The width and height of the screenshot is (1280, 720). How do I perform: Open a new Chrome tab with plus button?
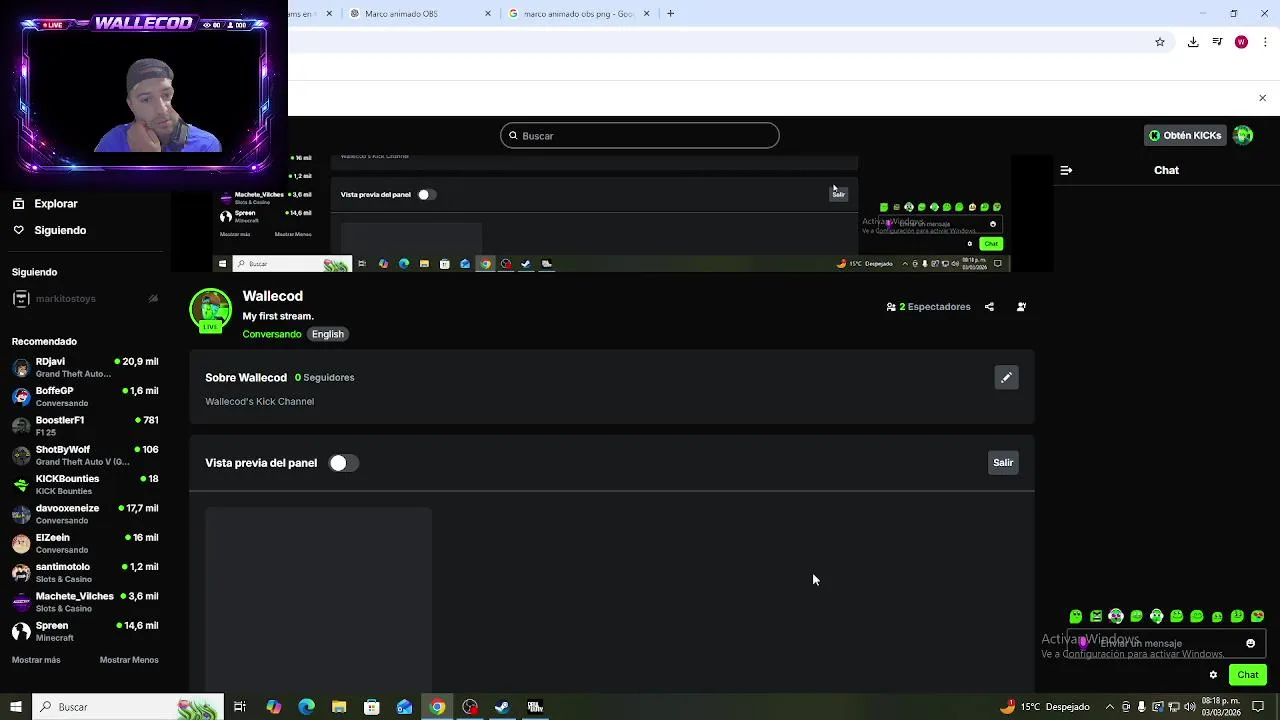[670, 13]
